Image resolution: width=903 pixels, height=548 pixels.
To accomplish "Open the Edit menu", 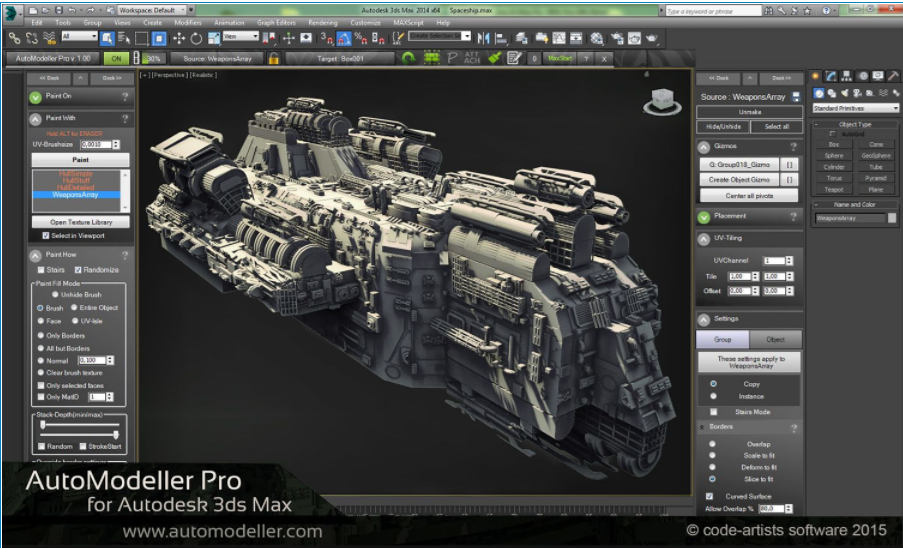I will pos(37,22).
